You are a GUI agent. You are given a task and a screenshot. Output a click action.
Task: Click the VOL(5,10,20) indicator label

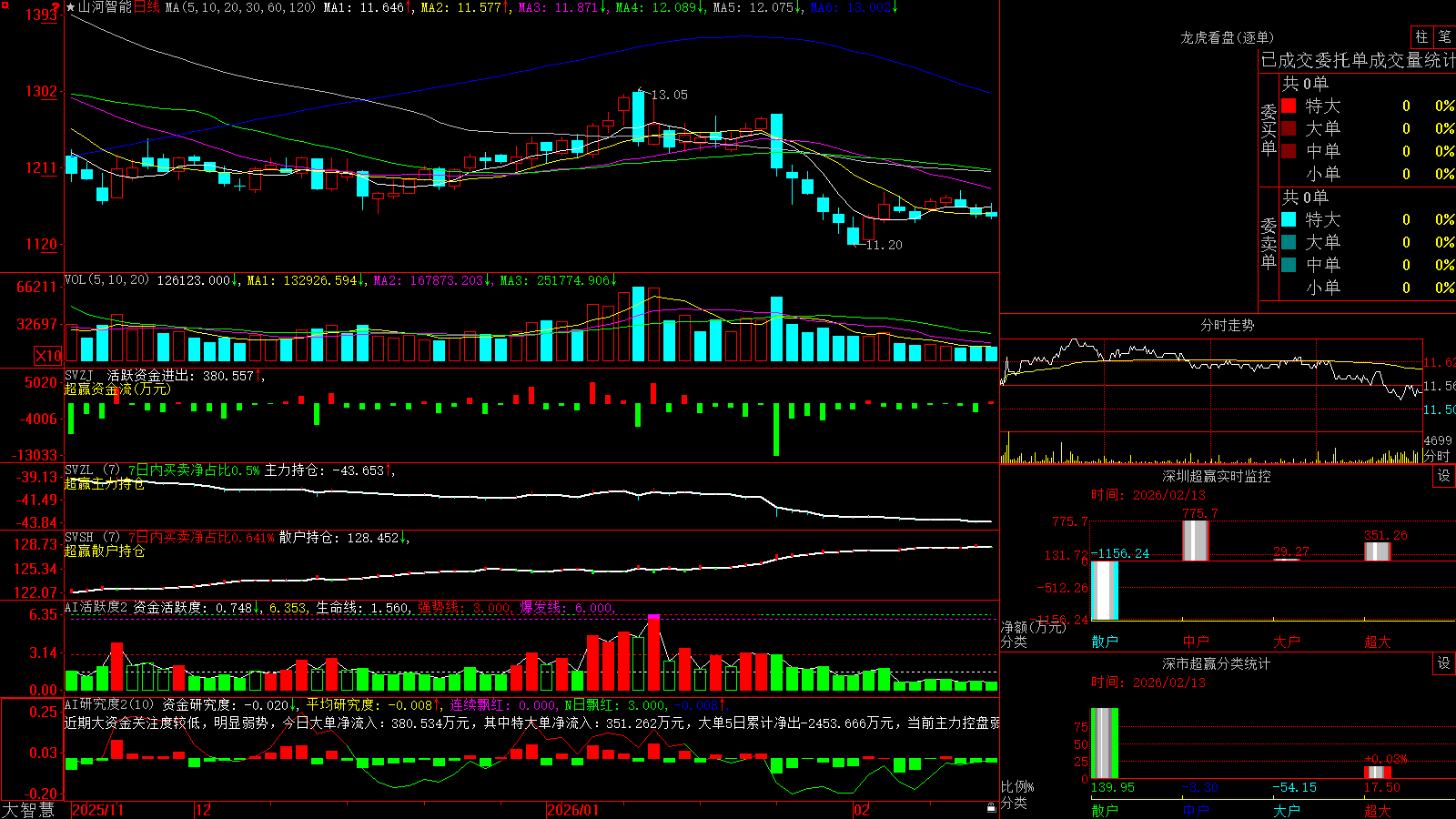(106, 280)
